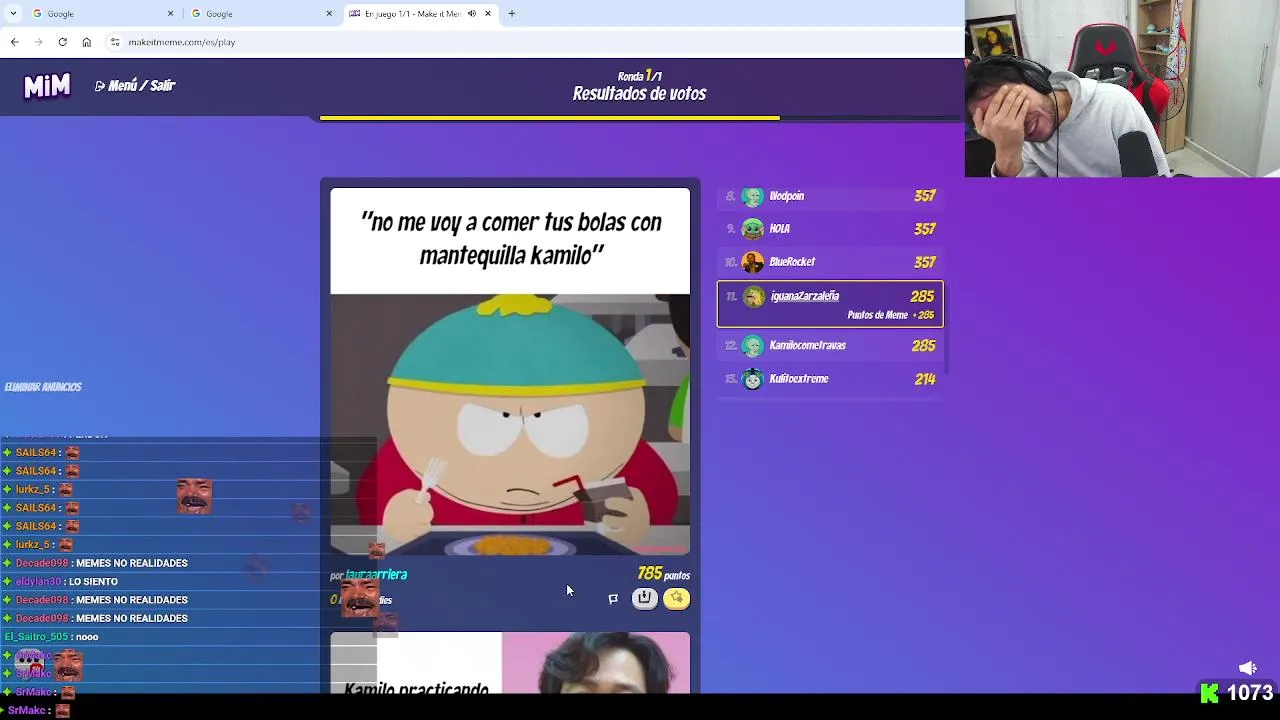Open Menú / Salir

tap(135, 86)
